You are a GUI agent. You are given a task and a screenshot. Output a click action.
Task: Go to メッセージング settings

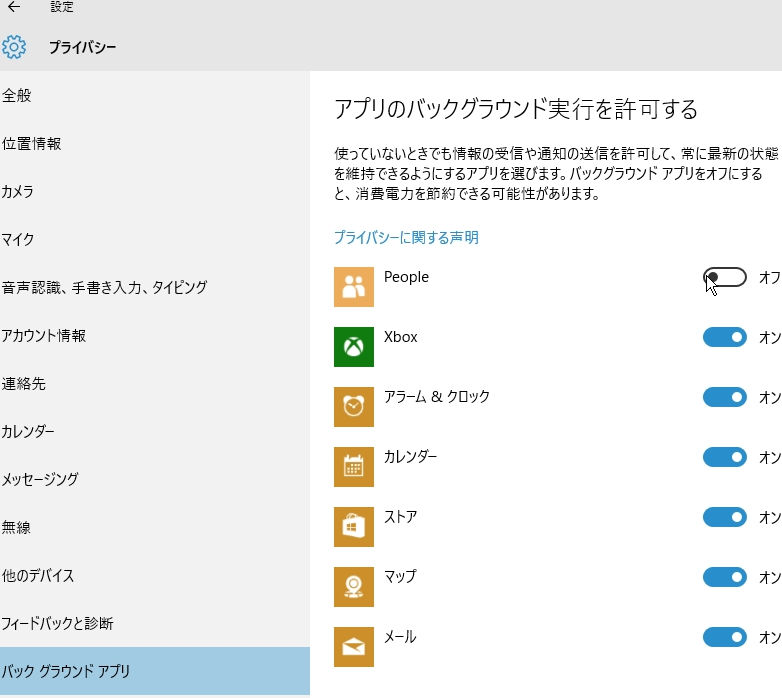tap(155, 479)
